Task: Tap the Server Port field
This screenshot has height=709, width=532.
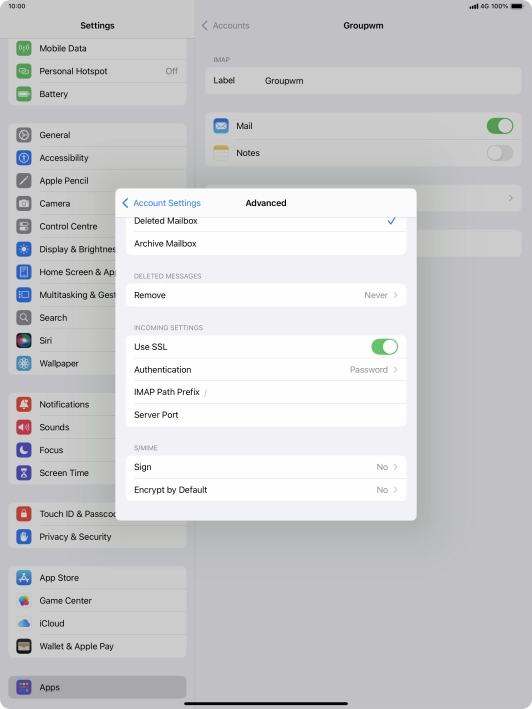Action: [266, 415]
